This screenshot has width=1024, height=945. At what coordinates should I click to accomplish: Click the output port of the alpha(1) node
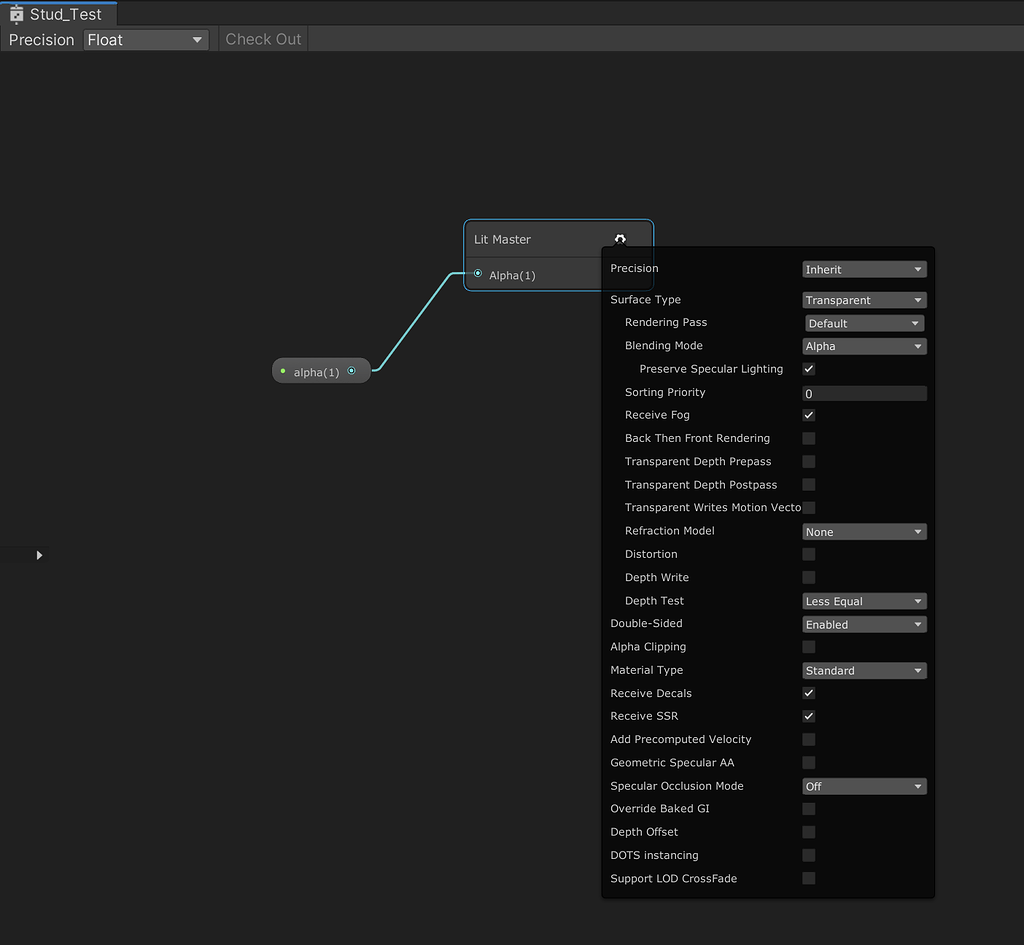(x=352, y=370)
